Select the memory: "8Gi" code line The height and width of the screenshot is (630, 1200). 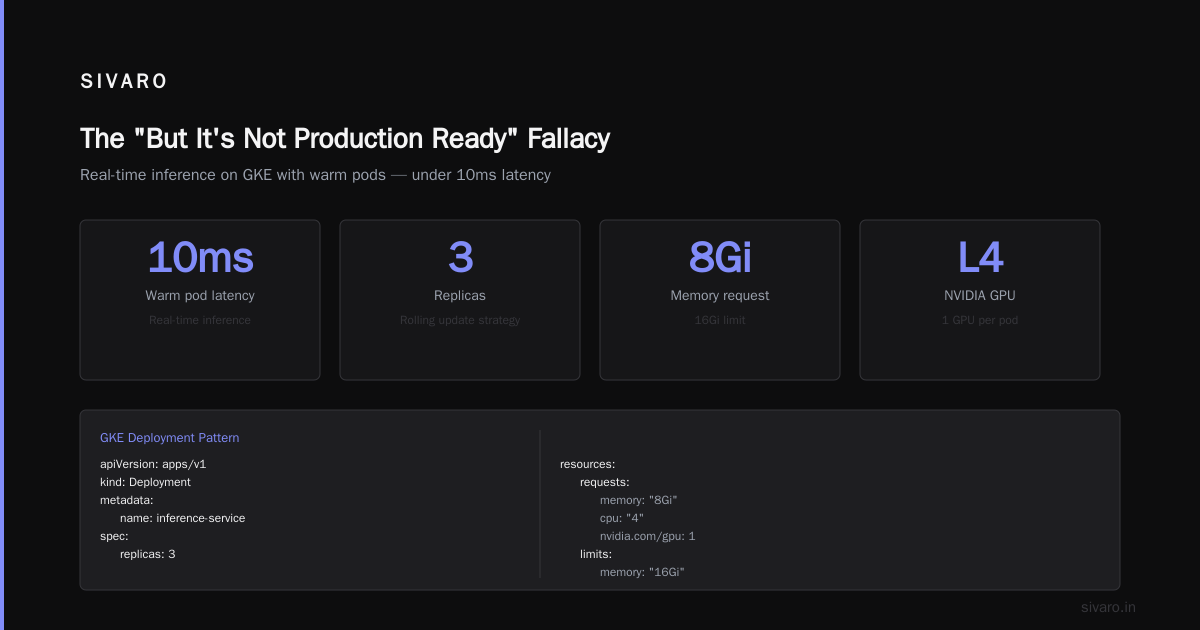tap(639, 500)
